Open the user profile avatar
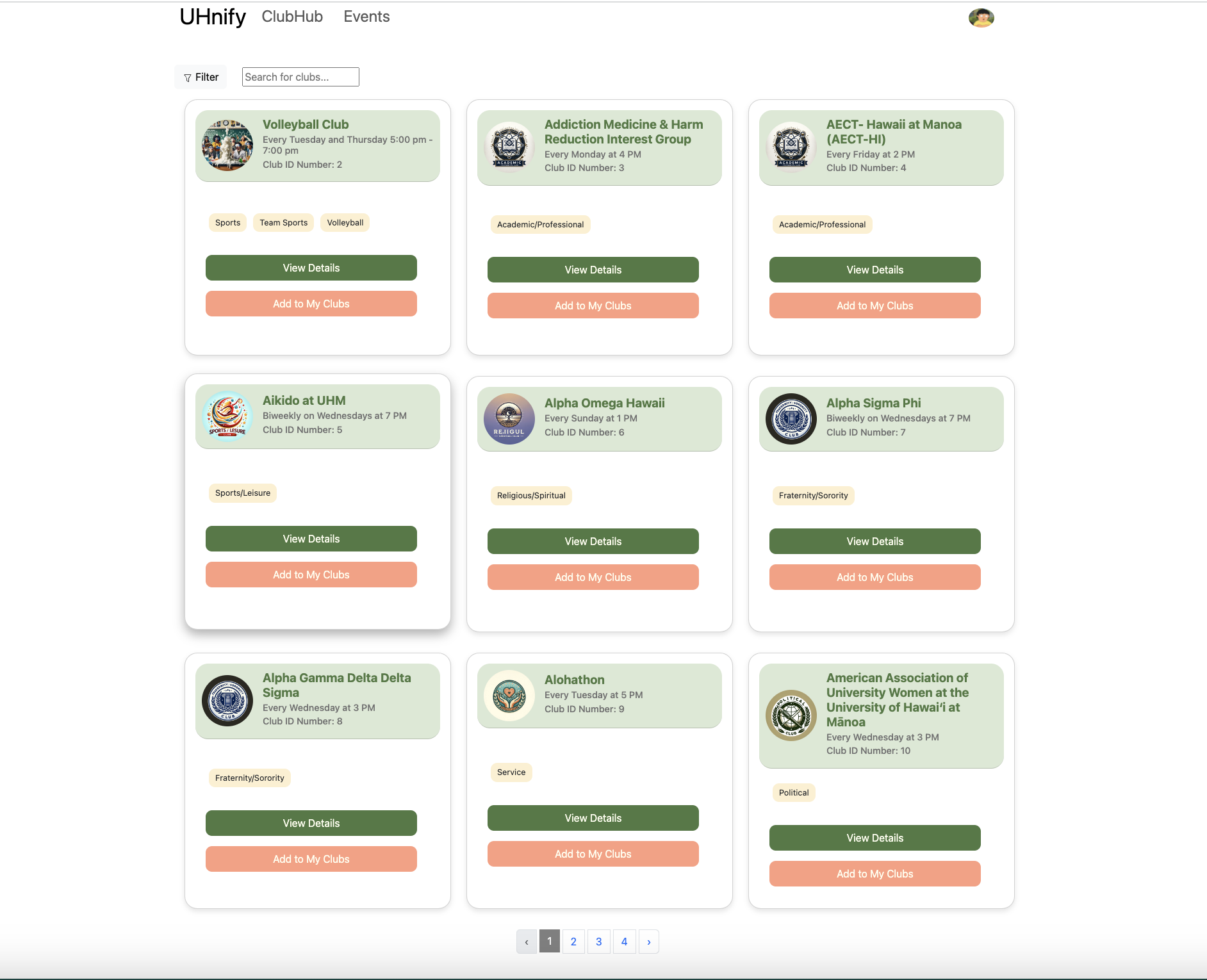Viewport: 1207px width, 980px height. tap(982, 17)
